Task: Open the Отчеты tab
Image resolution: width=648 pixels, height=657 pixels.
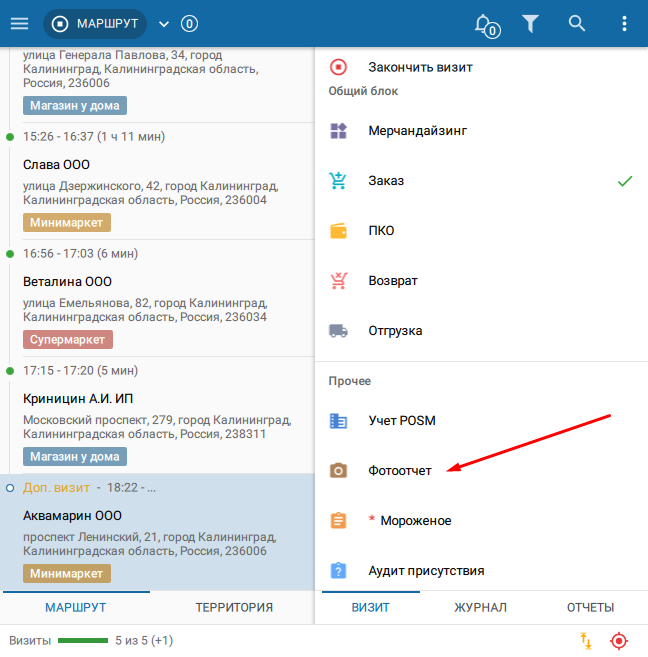Action: (x=590, y=607)
